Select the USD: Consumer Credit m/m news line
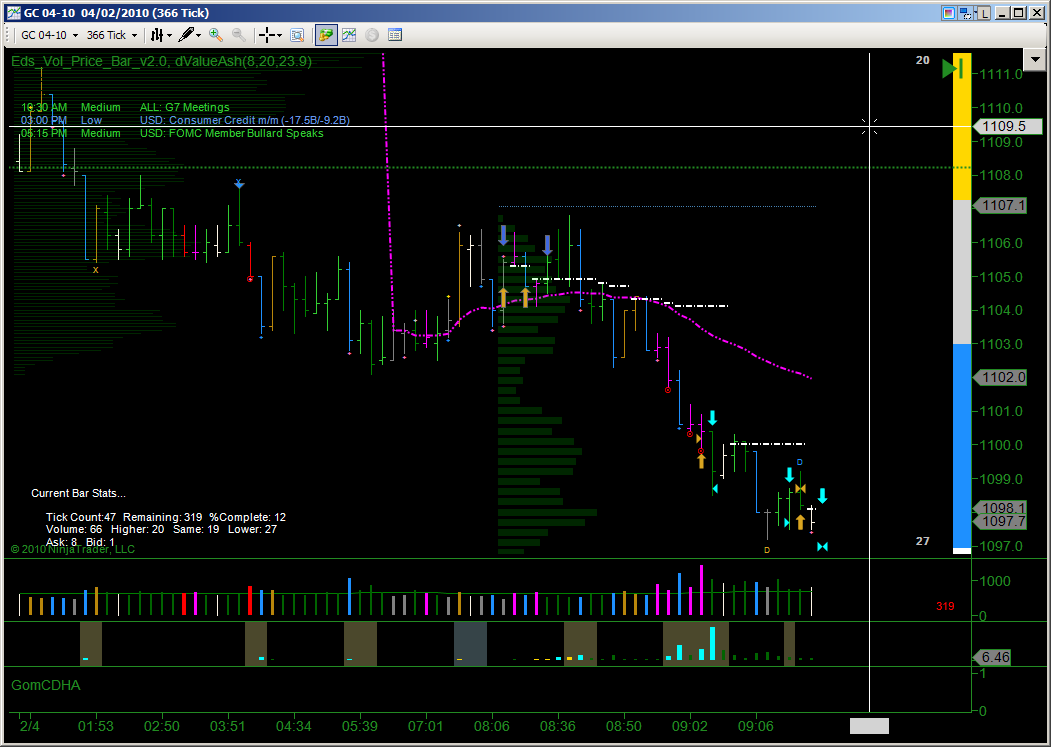 [x=185, y=121]
